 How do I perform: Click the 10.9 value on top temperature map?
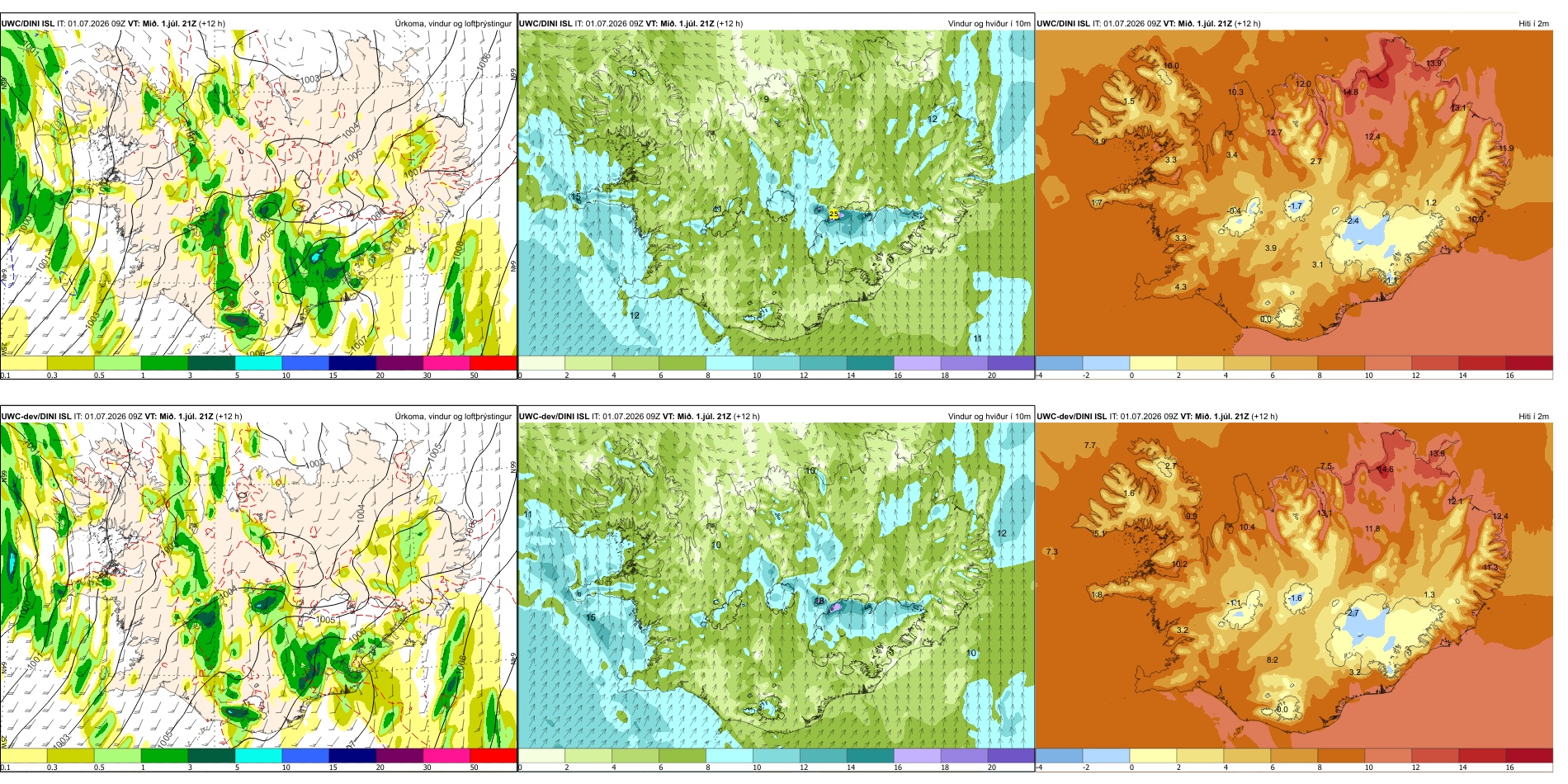point(1476,220)
